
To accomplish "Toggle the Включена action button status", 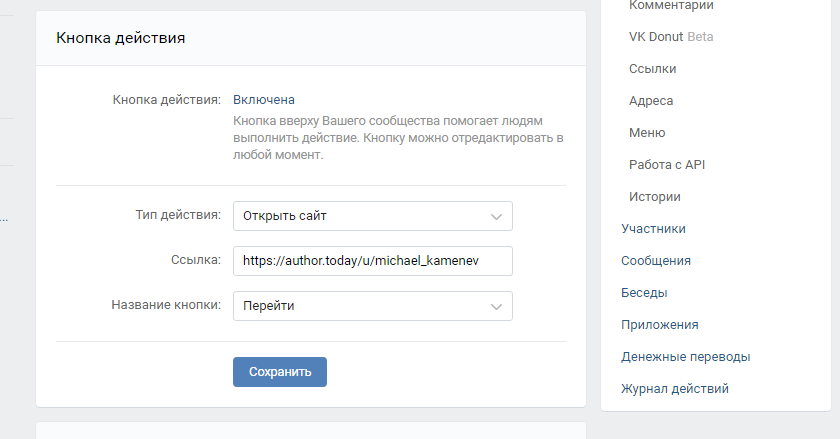I will point(264,100).
